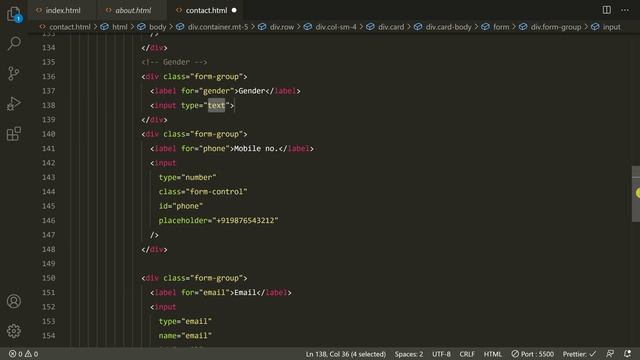Image resolution: width=640 pixels, height=360 pixels.
Task: Click the Prettier status bar item
Action: [579, 354]
